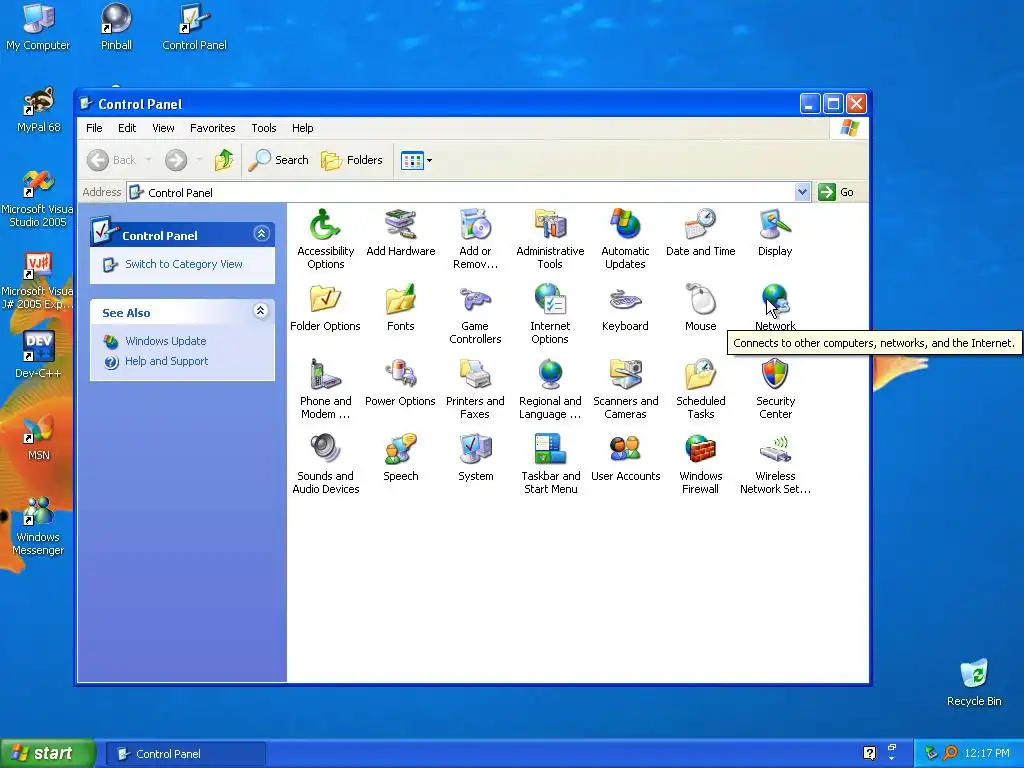Go up one level with Up button
This screenshot has width=1024, height=768.
tap(224, 160)
